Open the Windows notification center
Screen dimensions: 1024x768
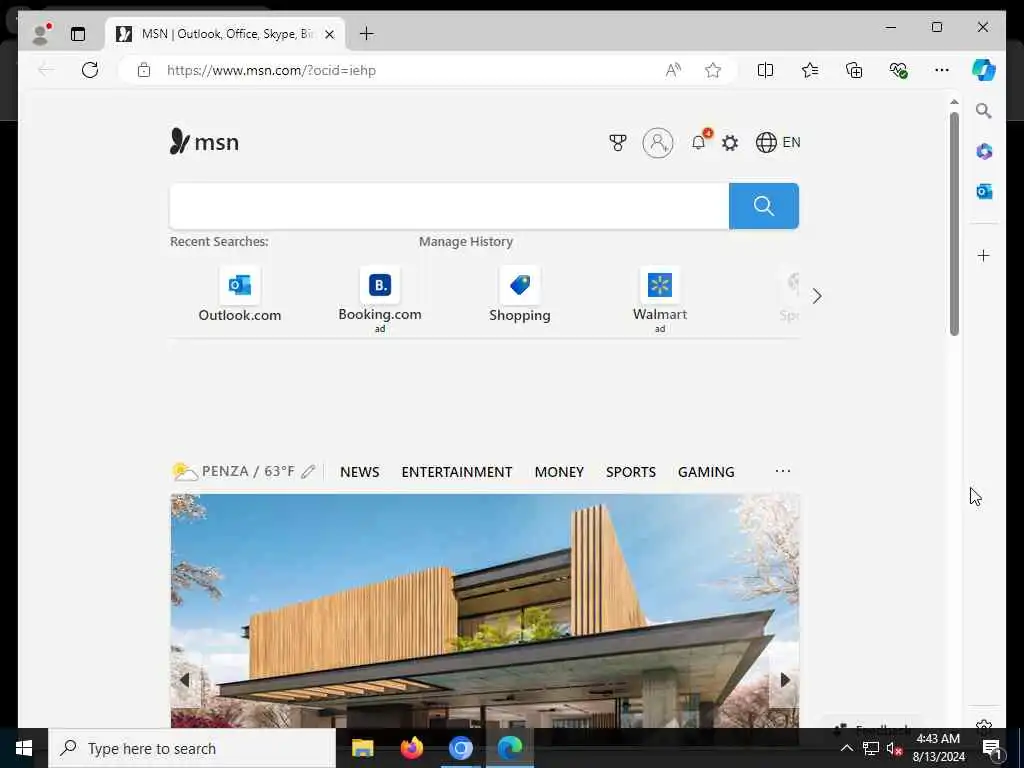992,749
